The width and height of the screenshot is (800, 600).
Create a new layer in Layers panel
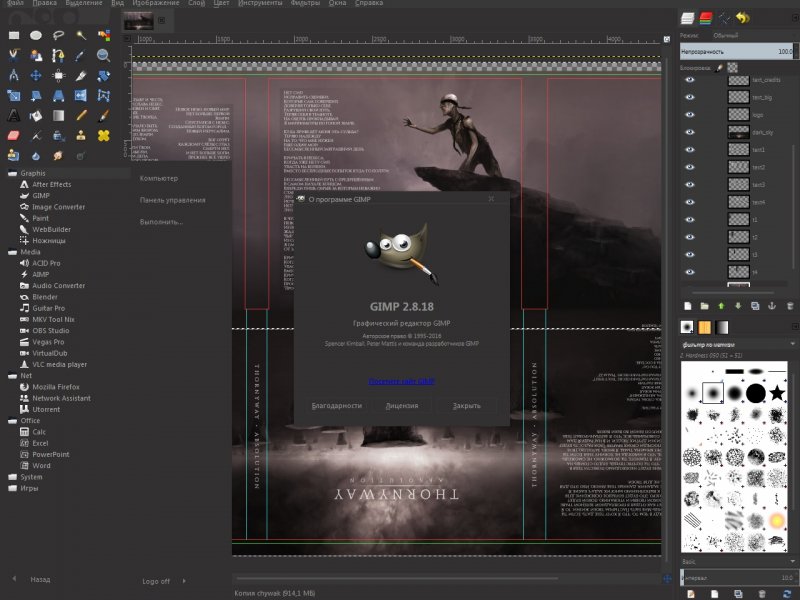[688, 306]
